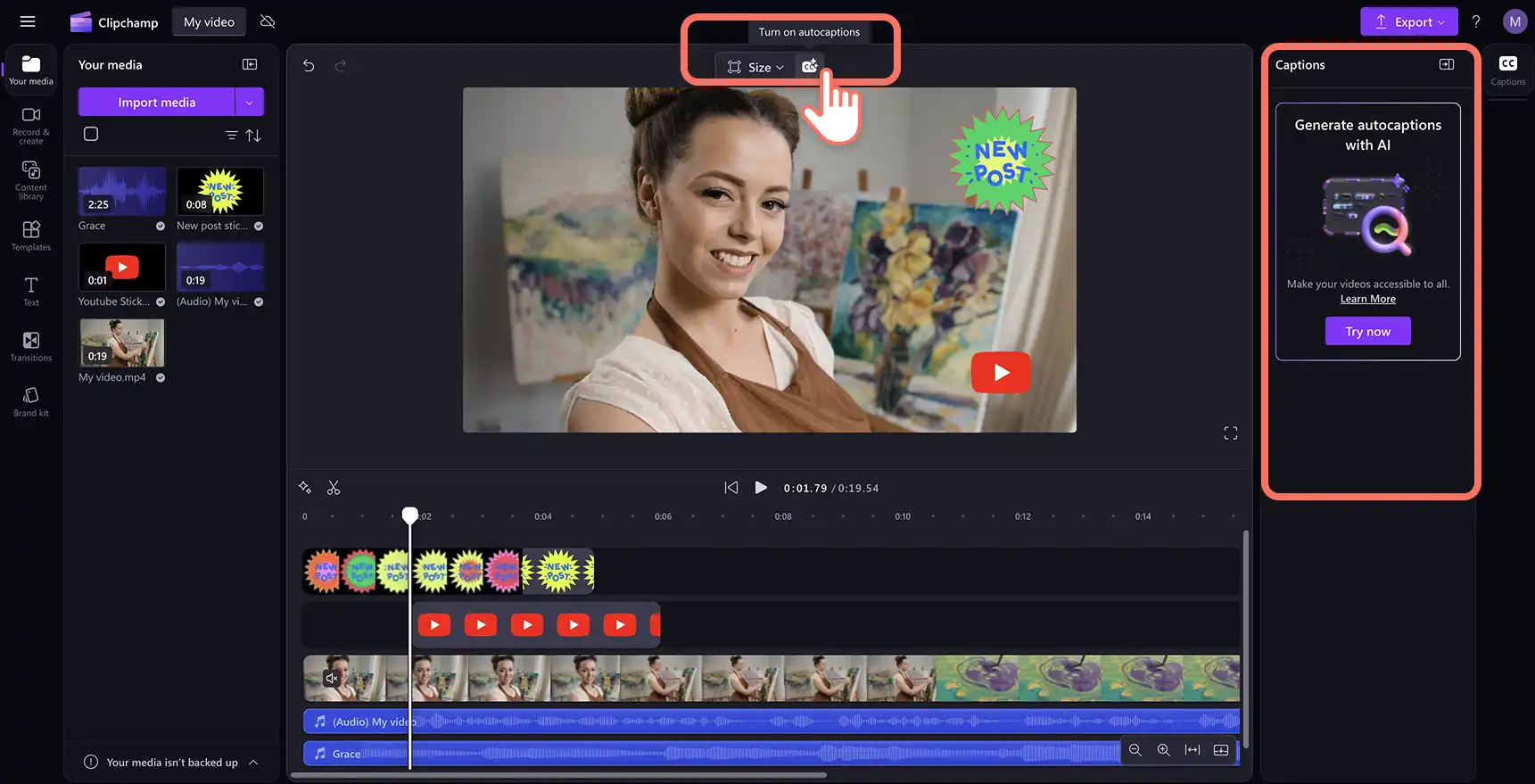Open the Export dropdown

pyautogui.click(x=1409, y=21)
